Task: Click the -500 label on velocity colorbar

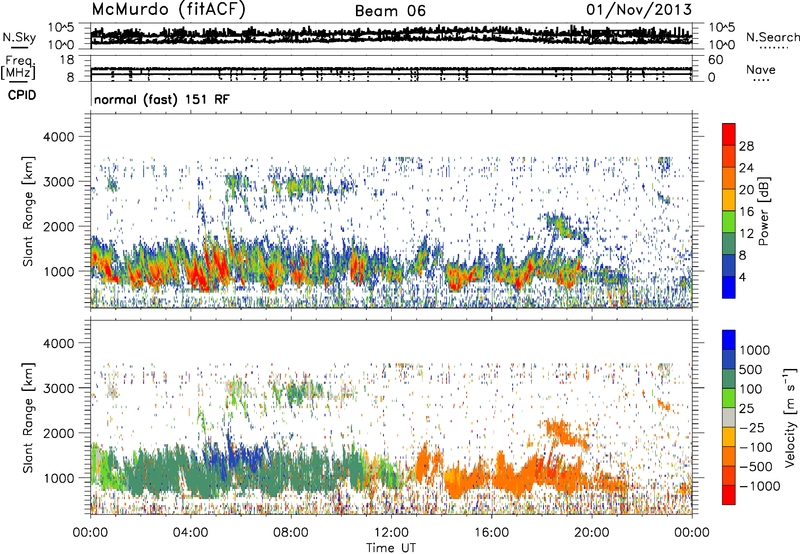Action: point(755,466)
